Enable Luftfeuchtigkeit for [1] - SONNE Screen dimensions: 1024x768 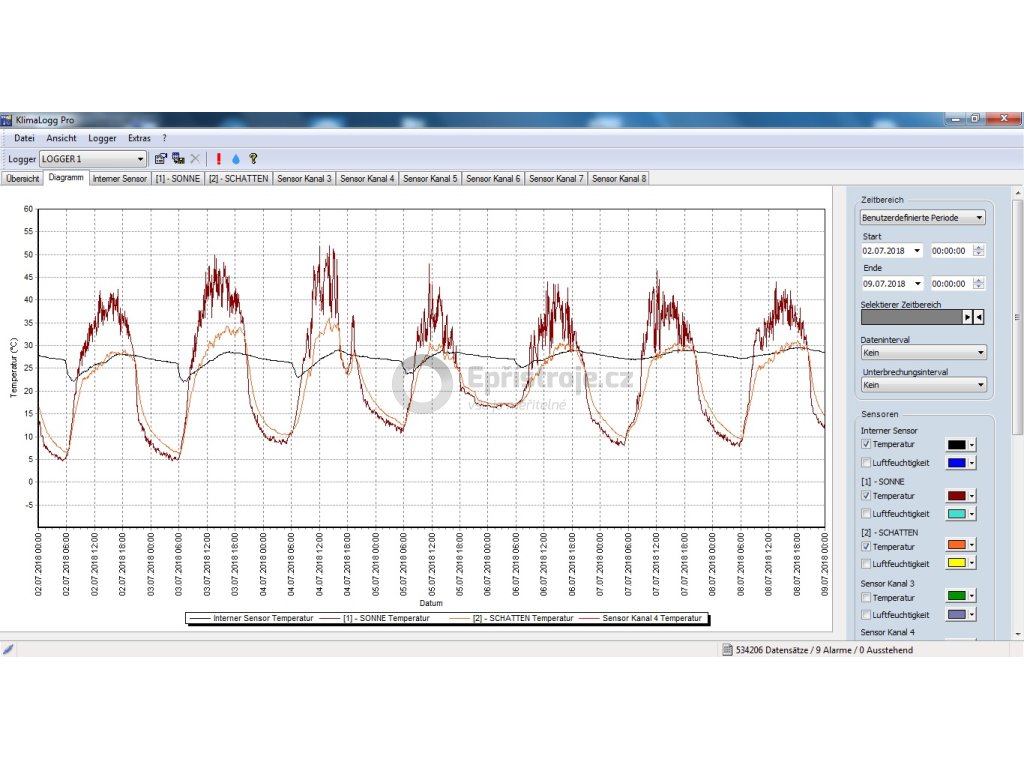click(x=866, y=514)
